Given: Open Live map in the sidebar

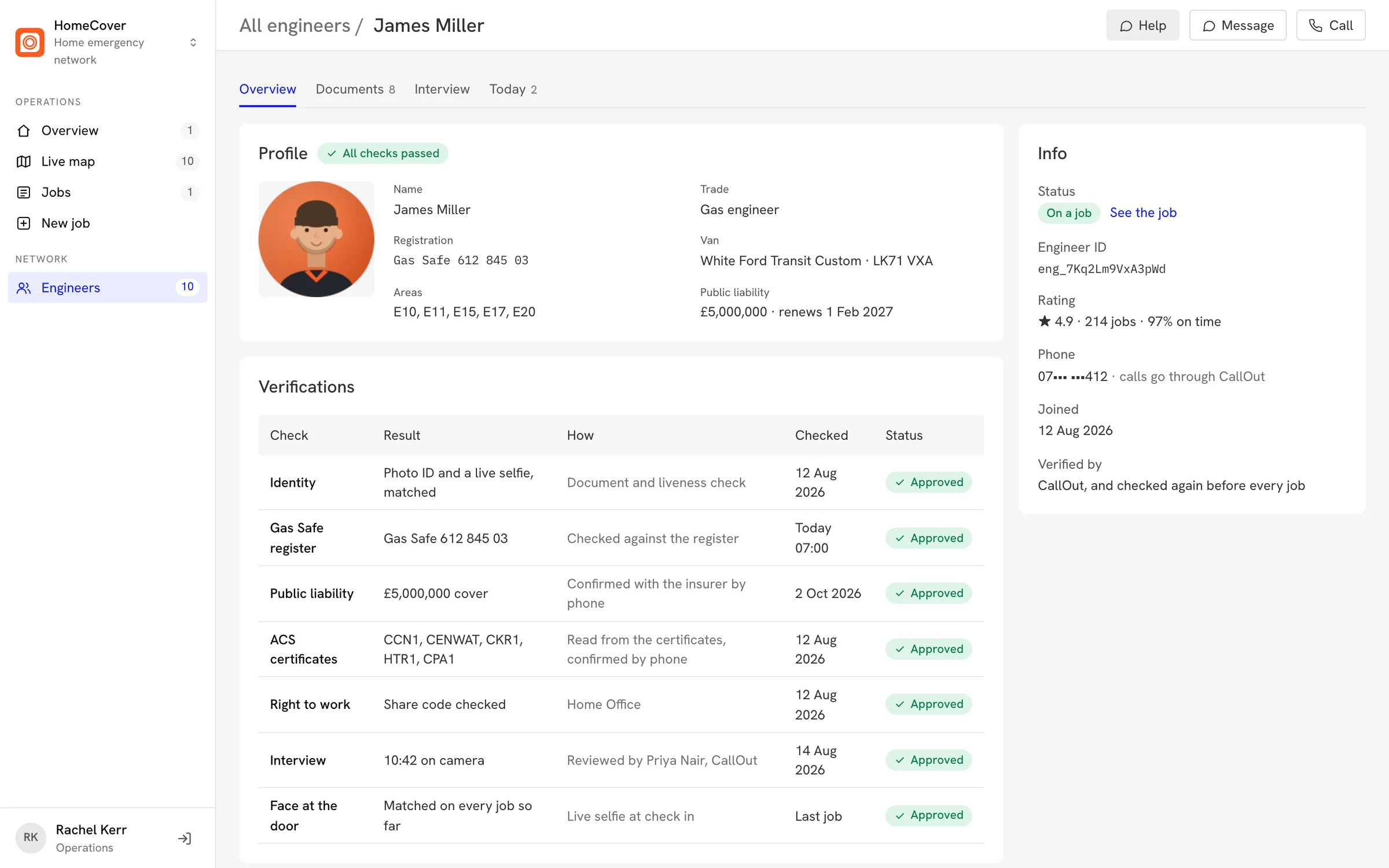Looking at the screenshot, I should pos(108,161).
